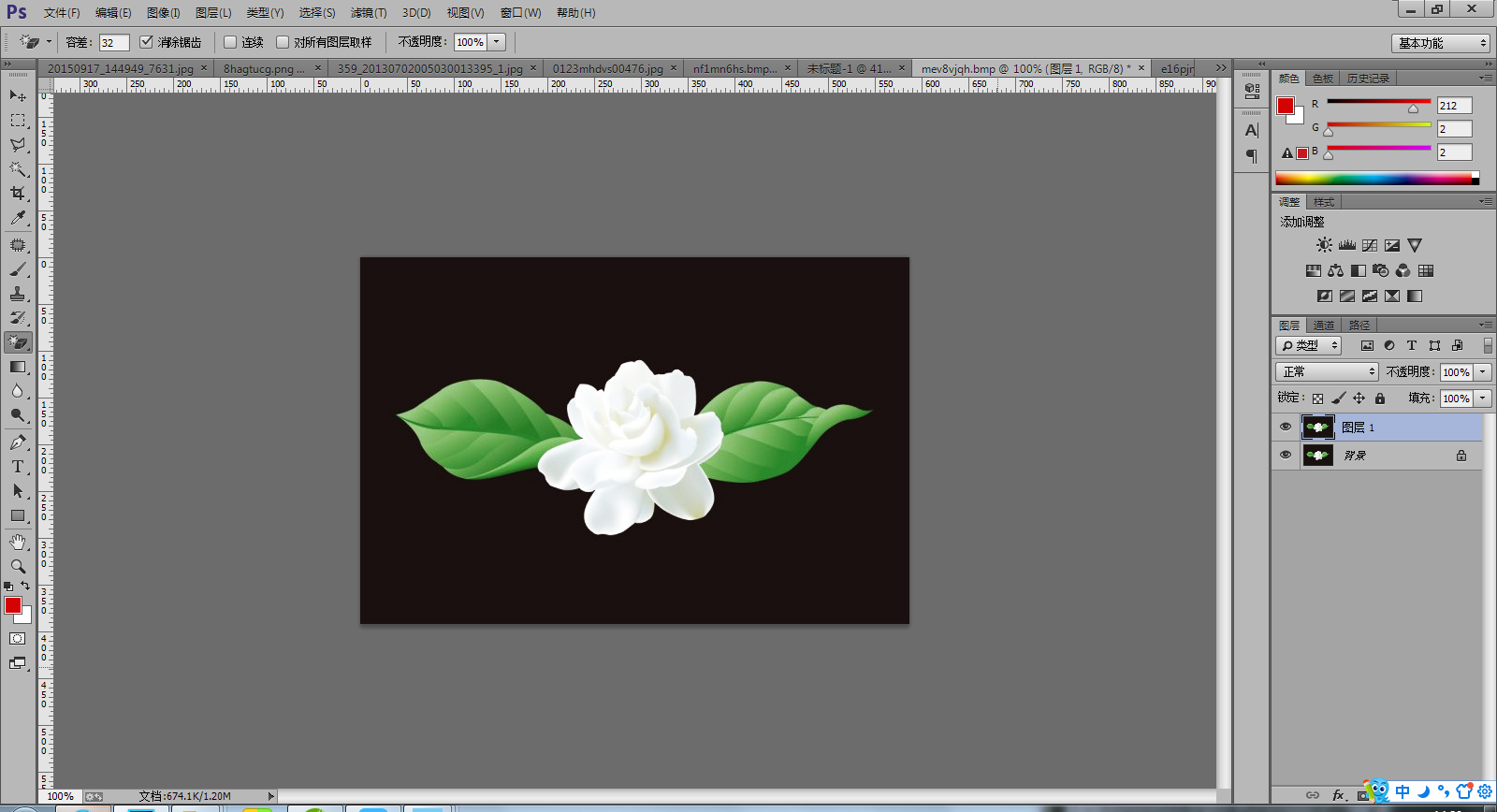
Task: Open the 滤镜(T) menu
Action: point(369,13)
